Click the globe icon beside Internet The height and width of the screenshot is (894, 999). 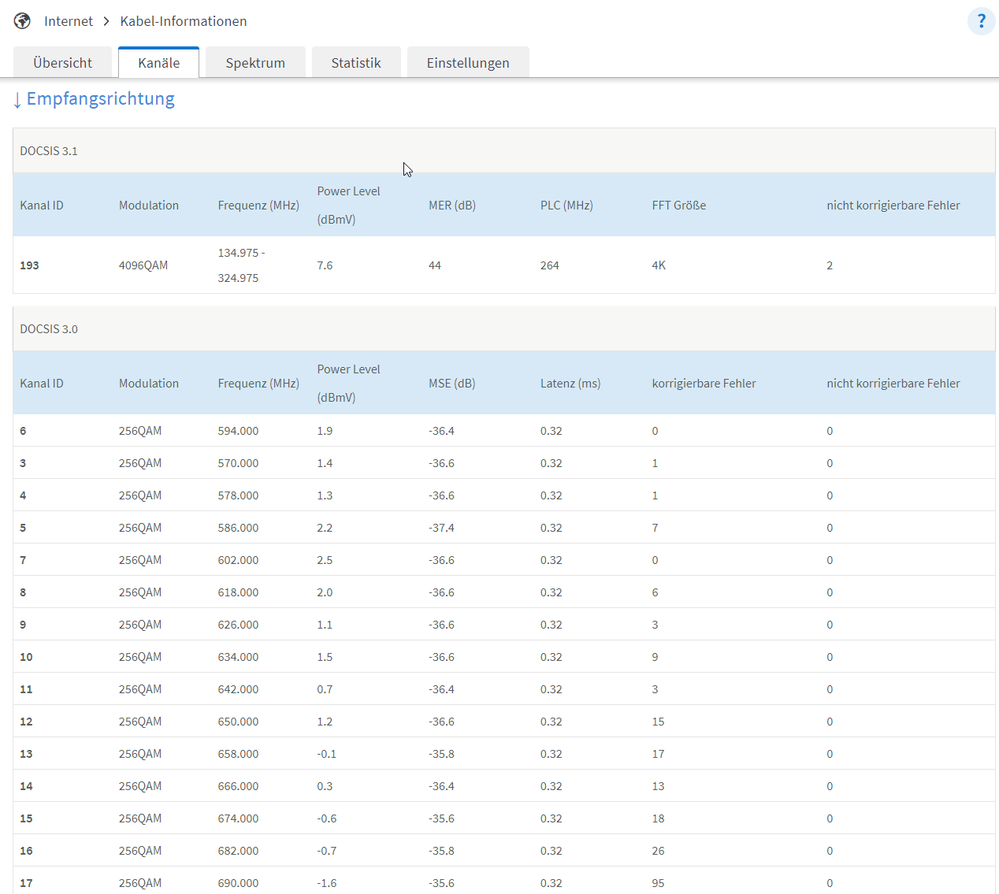coord(22,21)
